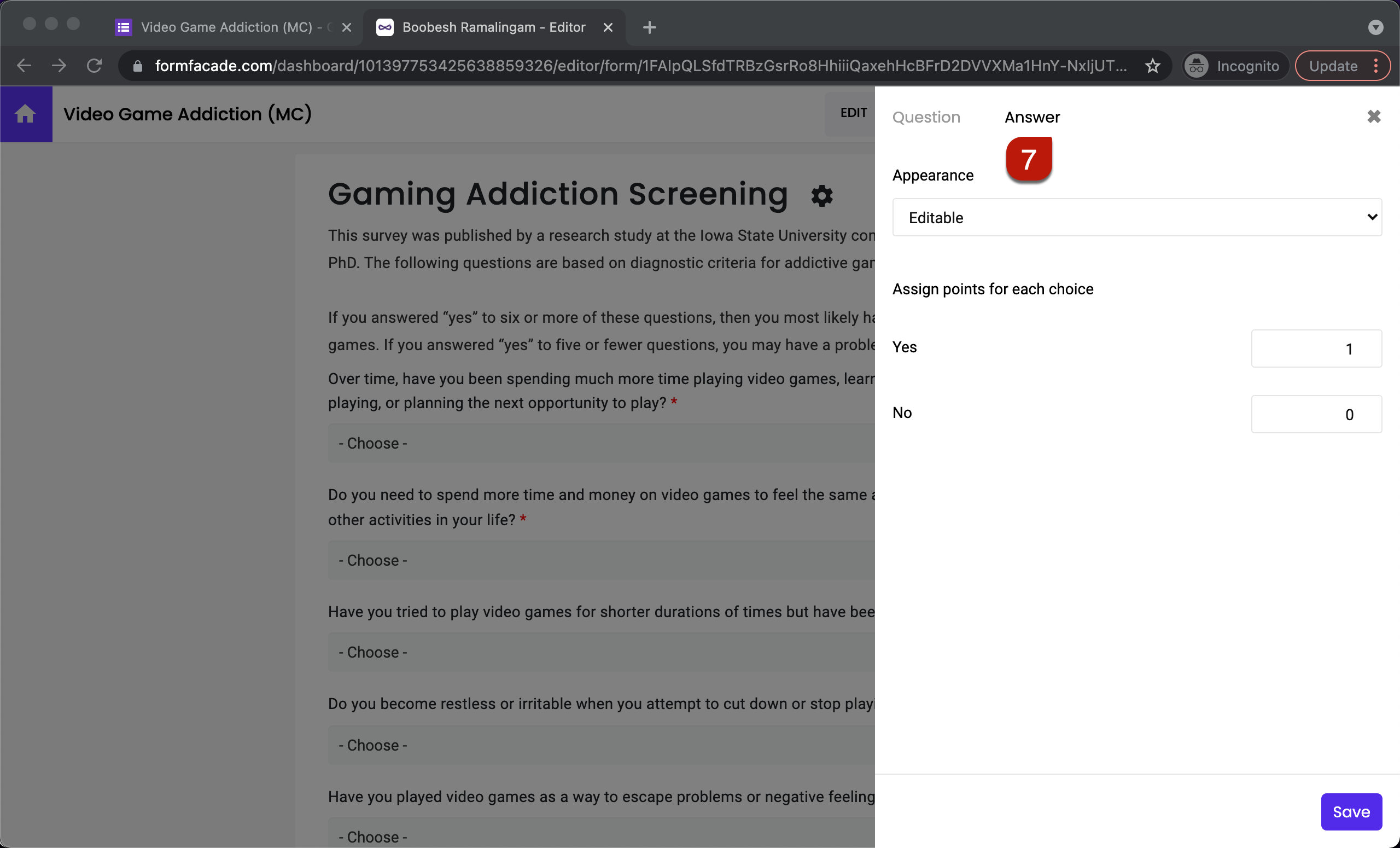Image resolution: width=1400 pixels, height=848 pixels.
Task: Expand the browser profile dropdown arrow at top right
Action: (x=1375, y=27)
